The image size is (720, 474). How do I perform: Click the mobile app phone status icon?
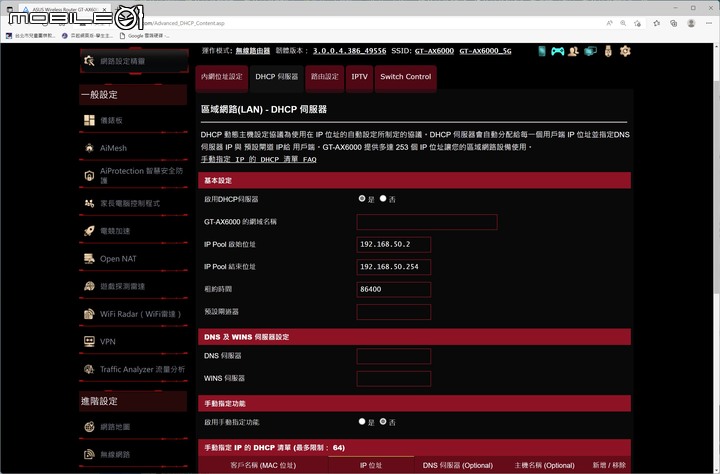click(542, 51)
